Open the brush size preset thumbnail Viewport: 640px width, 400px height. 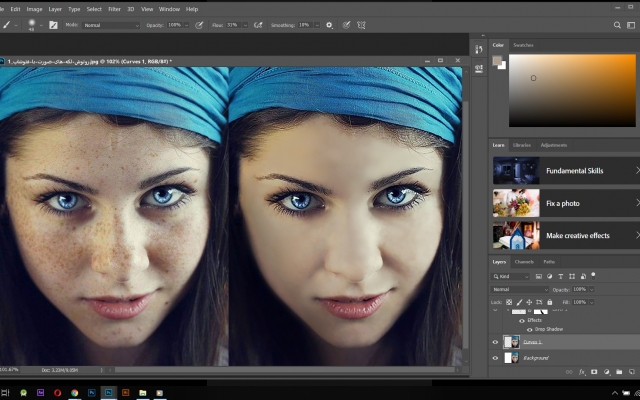point(31,24)
